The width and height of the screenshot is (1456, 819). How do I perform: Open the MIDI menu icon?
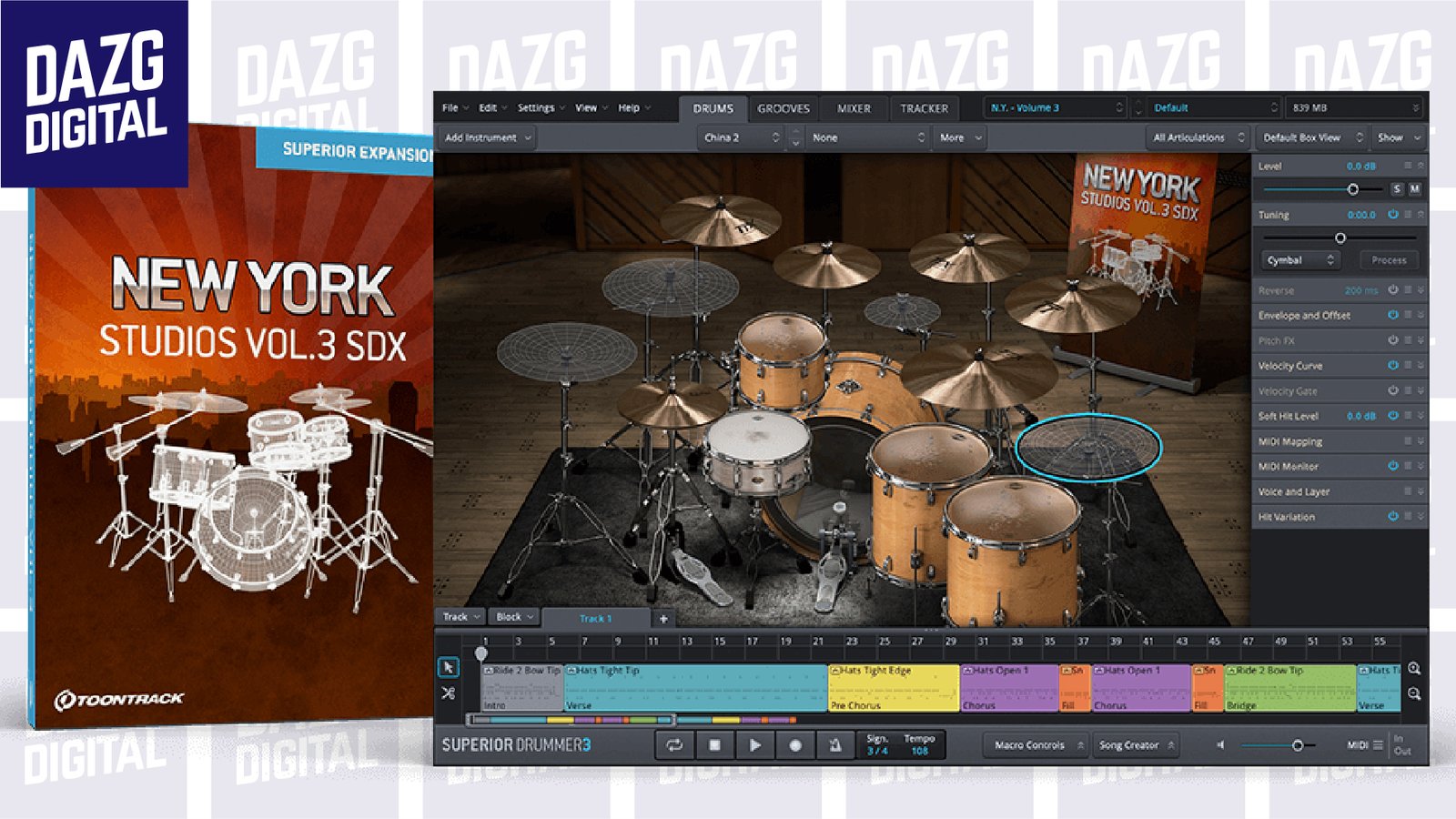1378,745
